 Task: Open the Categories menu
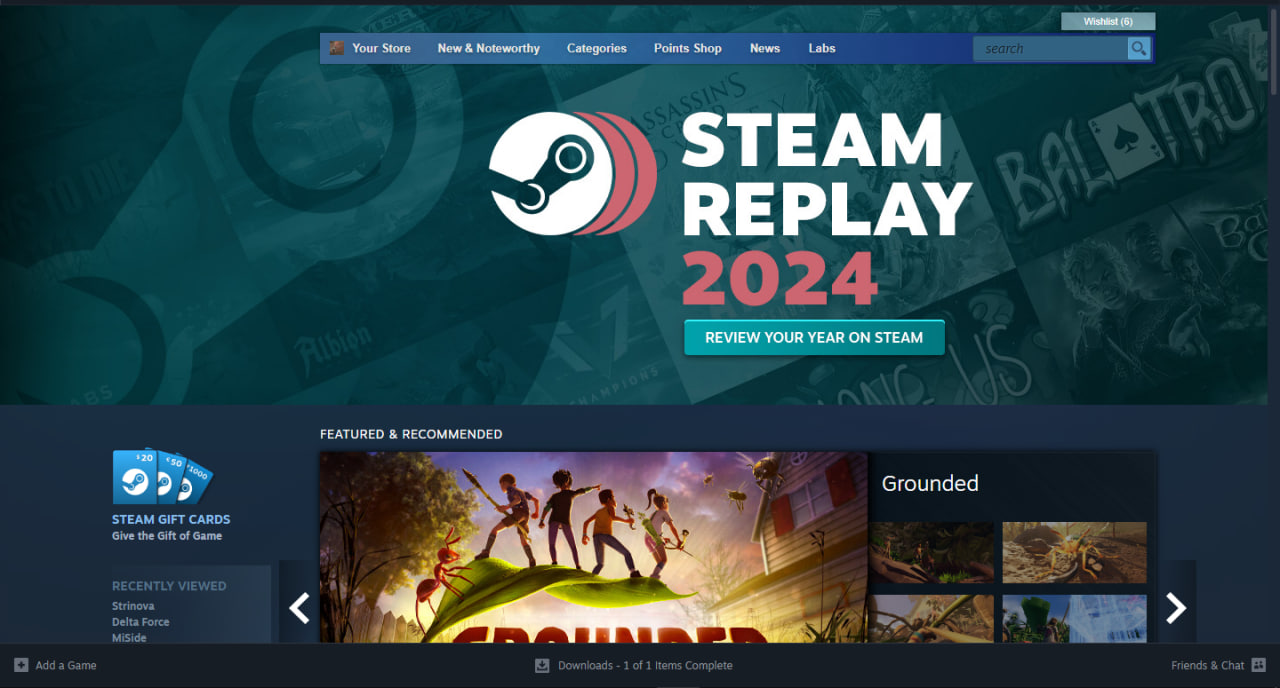coord(597,48)
